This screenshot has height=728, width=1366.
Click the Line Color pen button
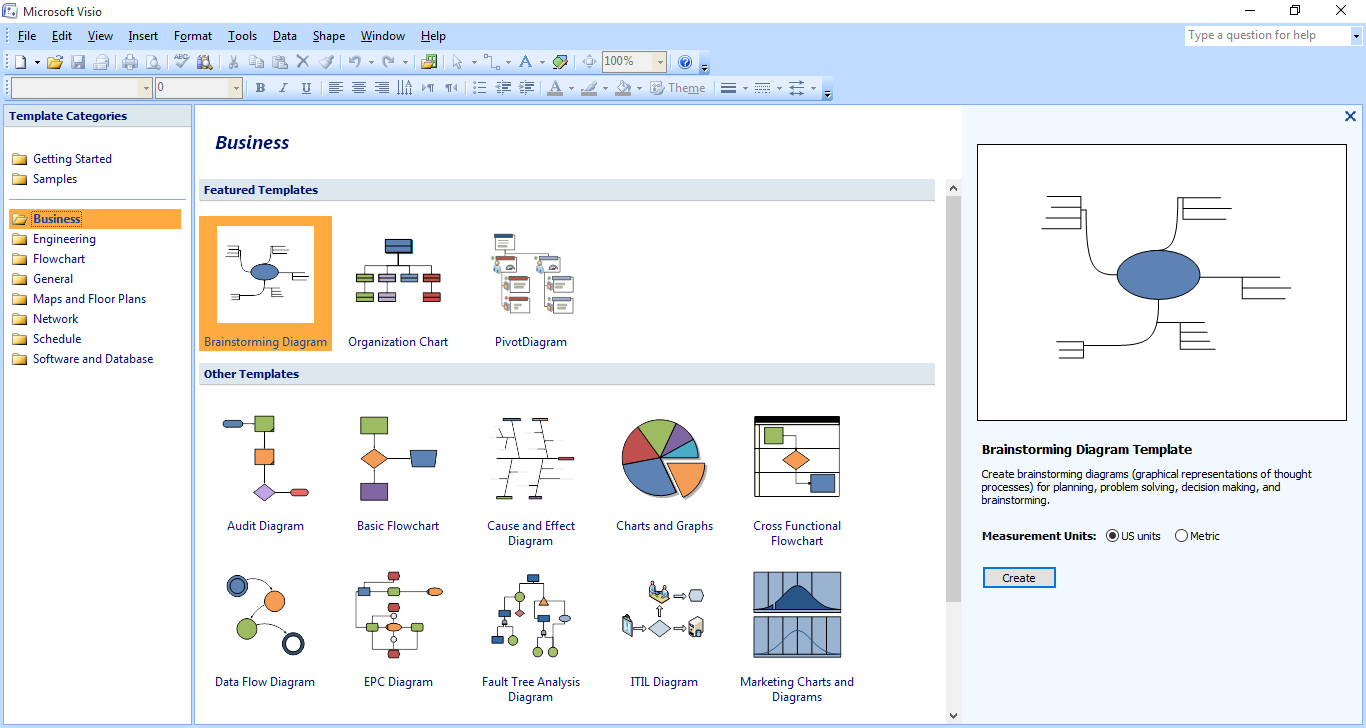click(589, 88)
